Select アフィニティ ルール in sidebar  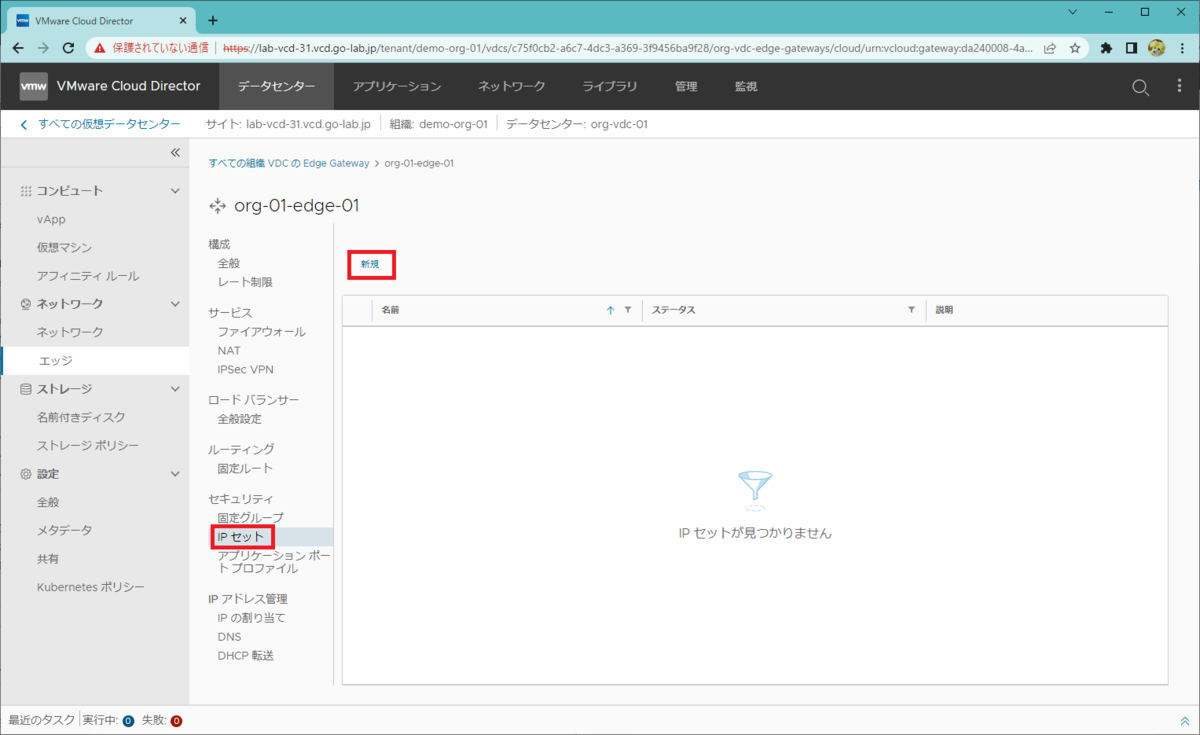88,275
